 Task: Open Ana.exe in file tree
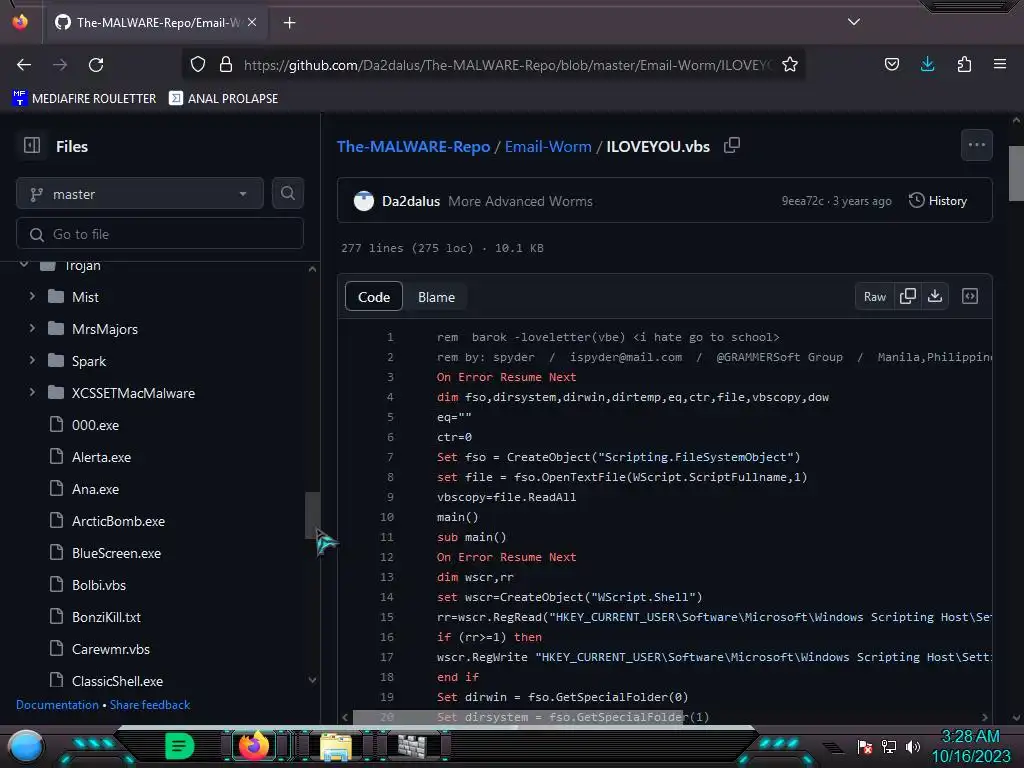tap(95, 489)
